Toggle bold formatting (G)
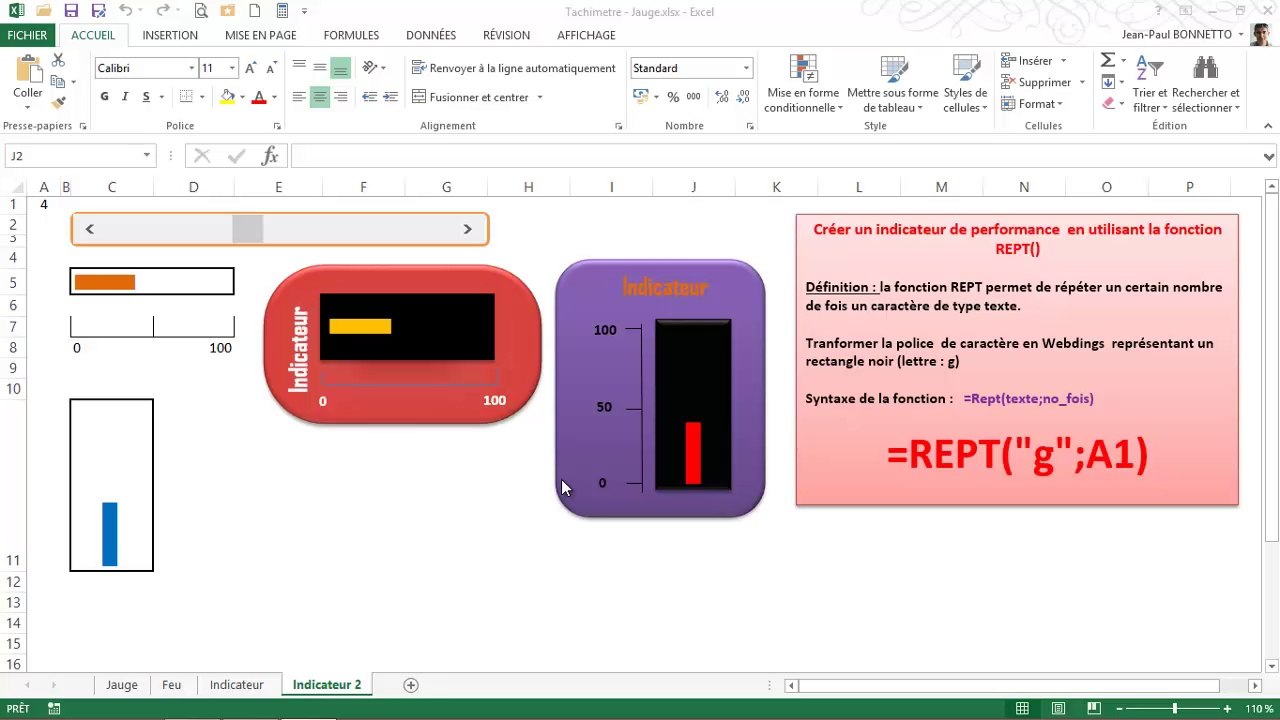The height and width of the screenshot is (720, 1280). pos(104,97)
